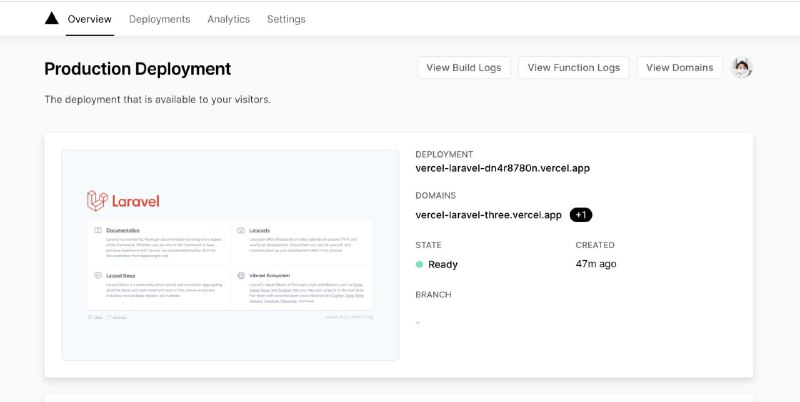The height and width of the screenshot is (402, 800).
Task: Click View Build Logs button
Action: coord(464,67)
